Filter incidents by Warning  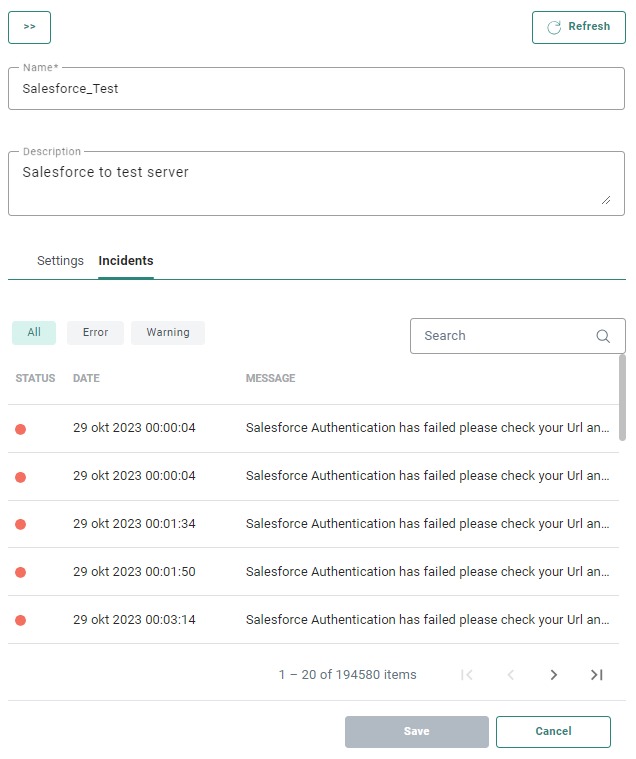(x=168, y=333)
